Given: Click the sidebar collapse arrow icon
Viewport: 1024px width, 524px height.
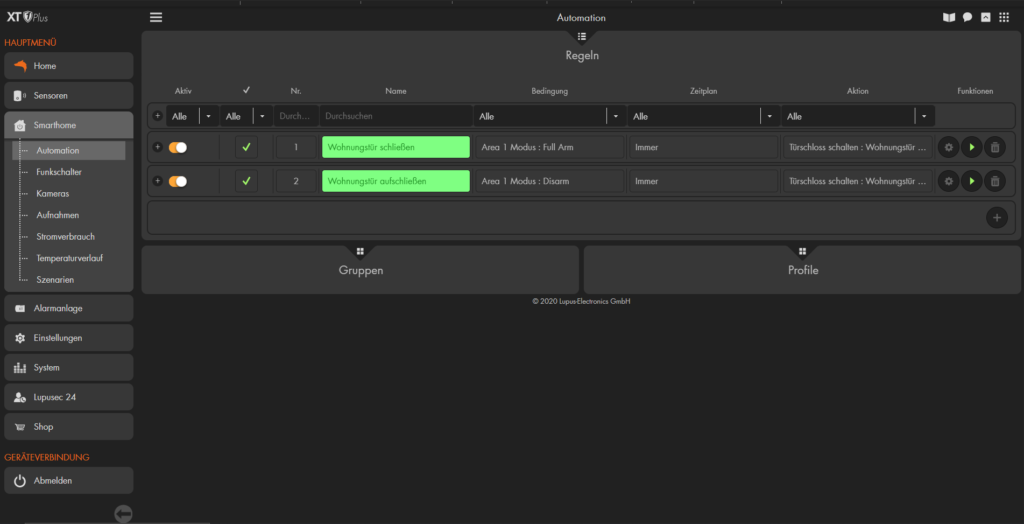Looking at the screenshot, I should (x=123, y=513).
